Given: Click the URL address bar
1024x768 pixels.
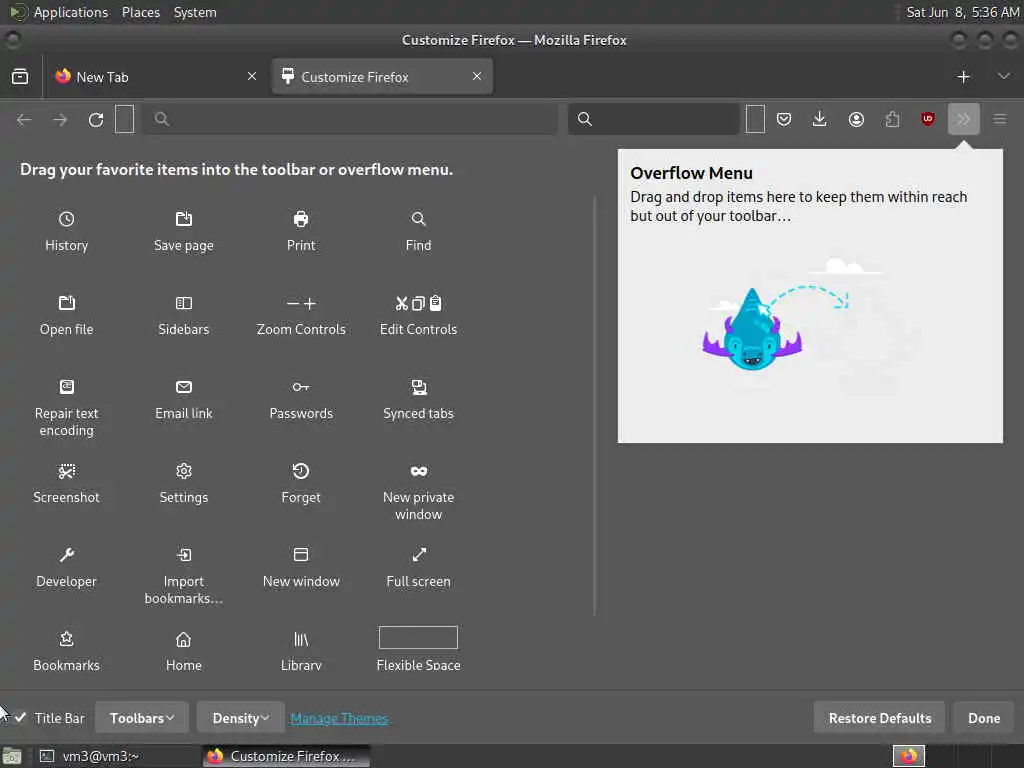Looking at the screenshot, I should click(x=350, y=119).
